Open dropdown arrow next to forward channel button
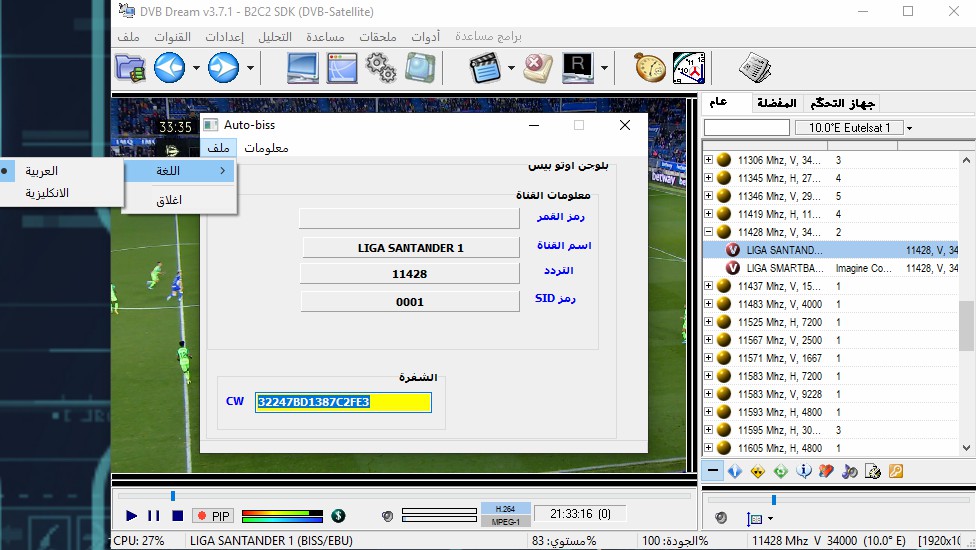This screenshot has height=550, width=976. [250, 68]
